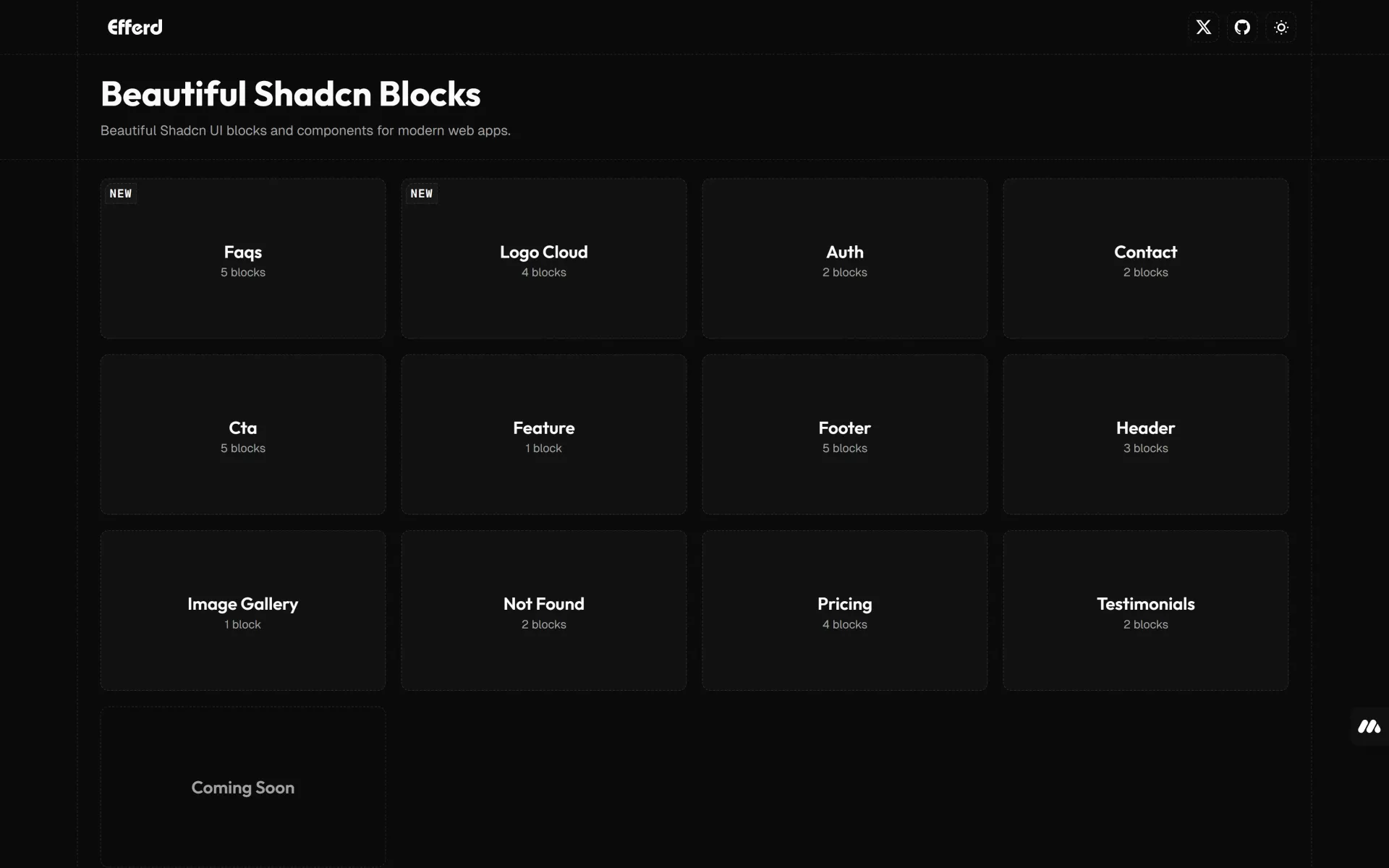Select the Cta blocks card
Image resolution: width=1389 pixels, height=868 pixels.
[x=243, y=436]
